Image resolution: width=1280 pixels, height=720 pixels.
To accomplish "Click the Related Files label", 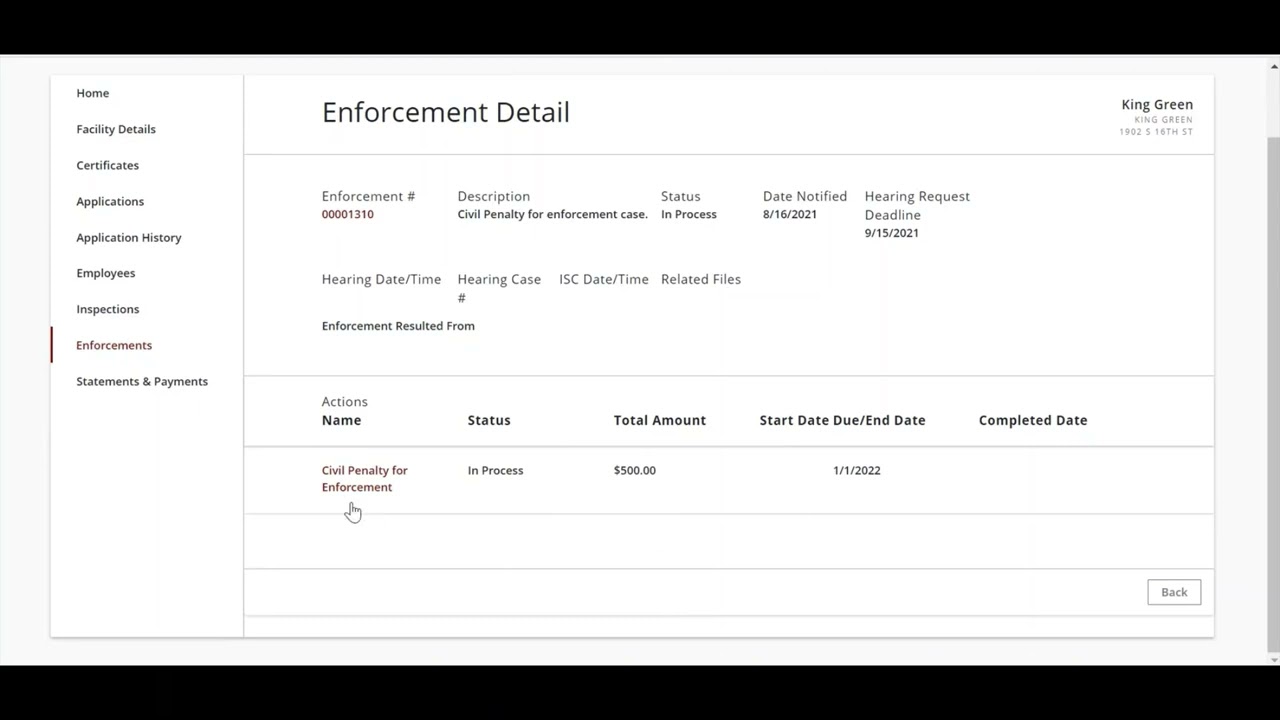I will (x=701, y=279).
